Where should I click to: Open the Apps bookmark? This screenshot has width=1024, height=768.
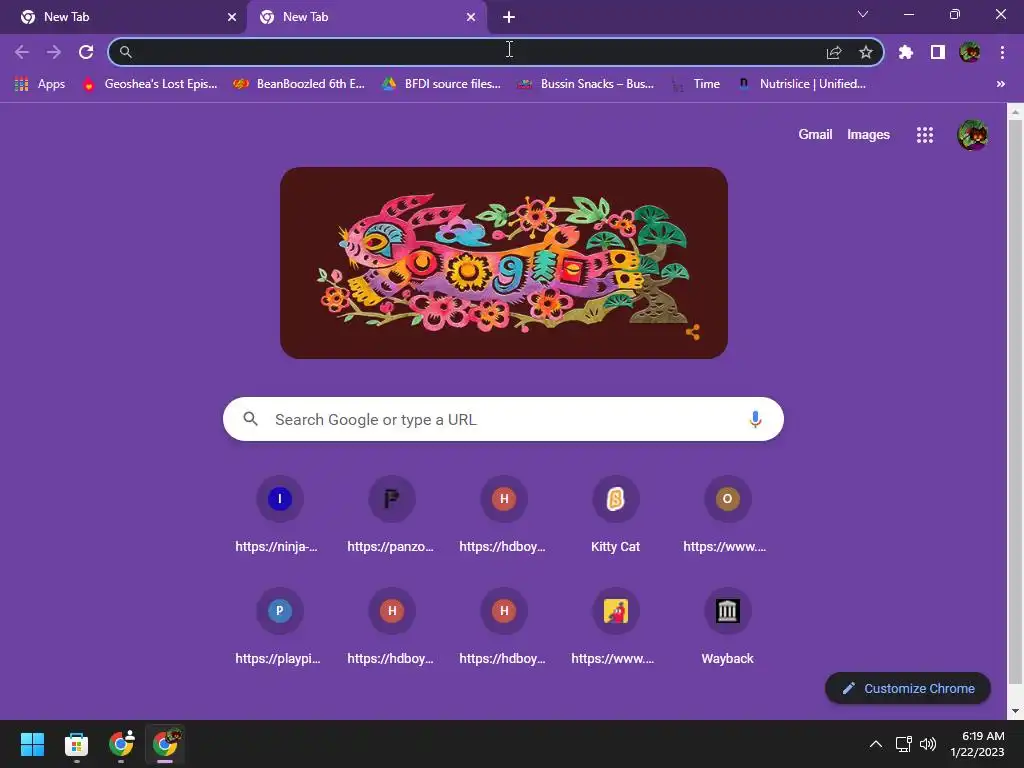[40, 84]
